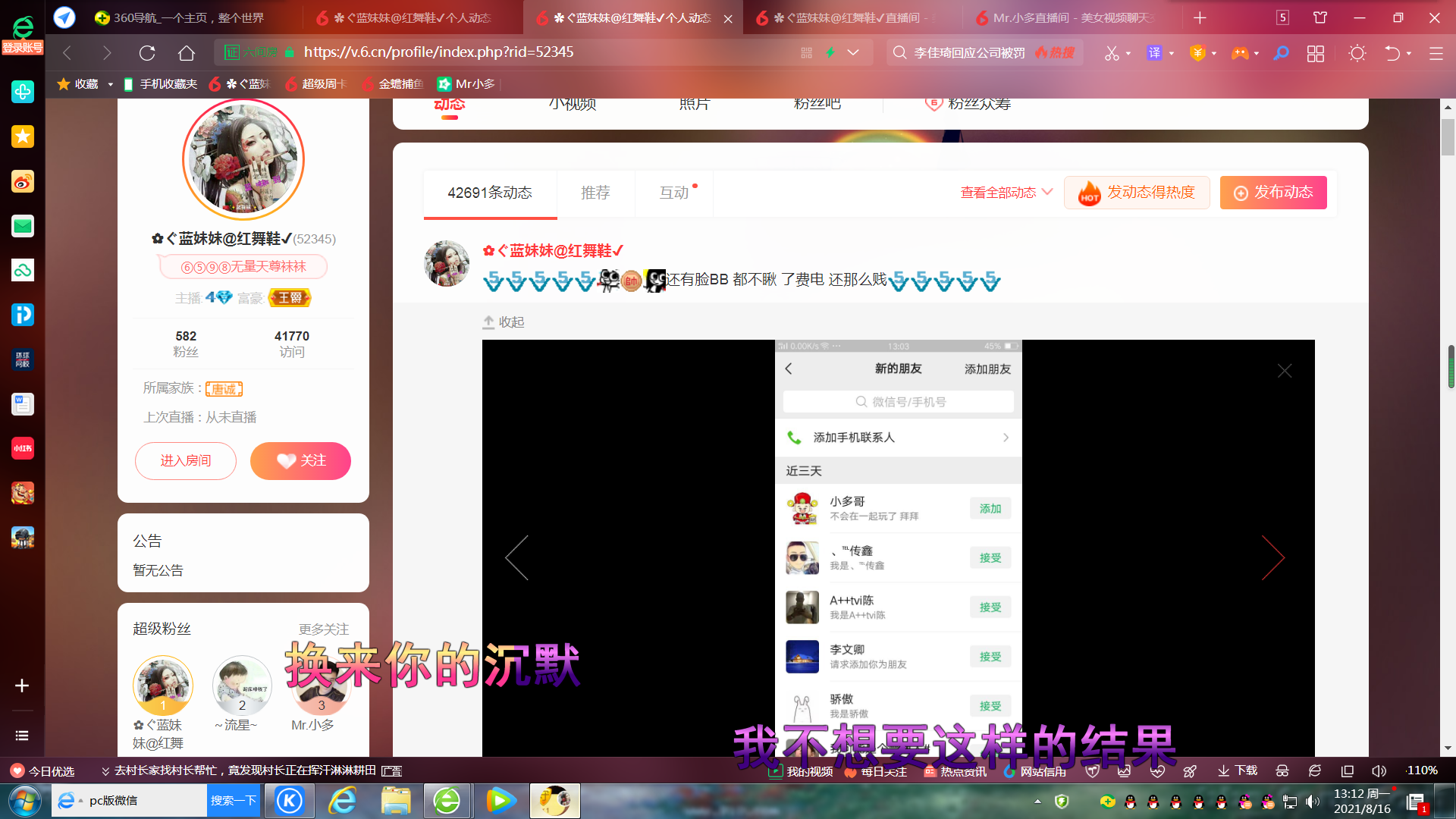Click the 发布动态 button
The image size is (1456, 819).
[1273, 193]
